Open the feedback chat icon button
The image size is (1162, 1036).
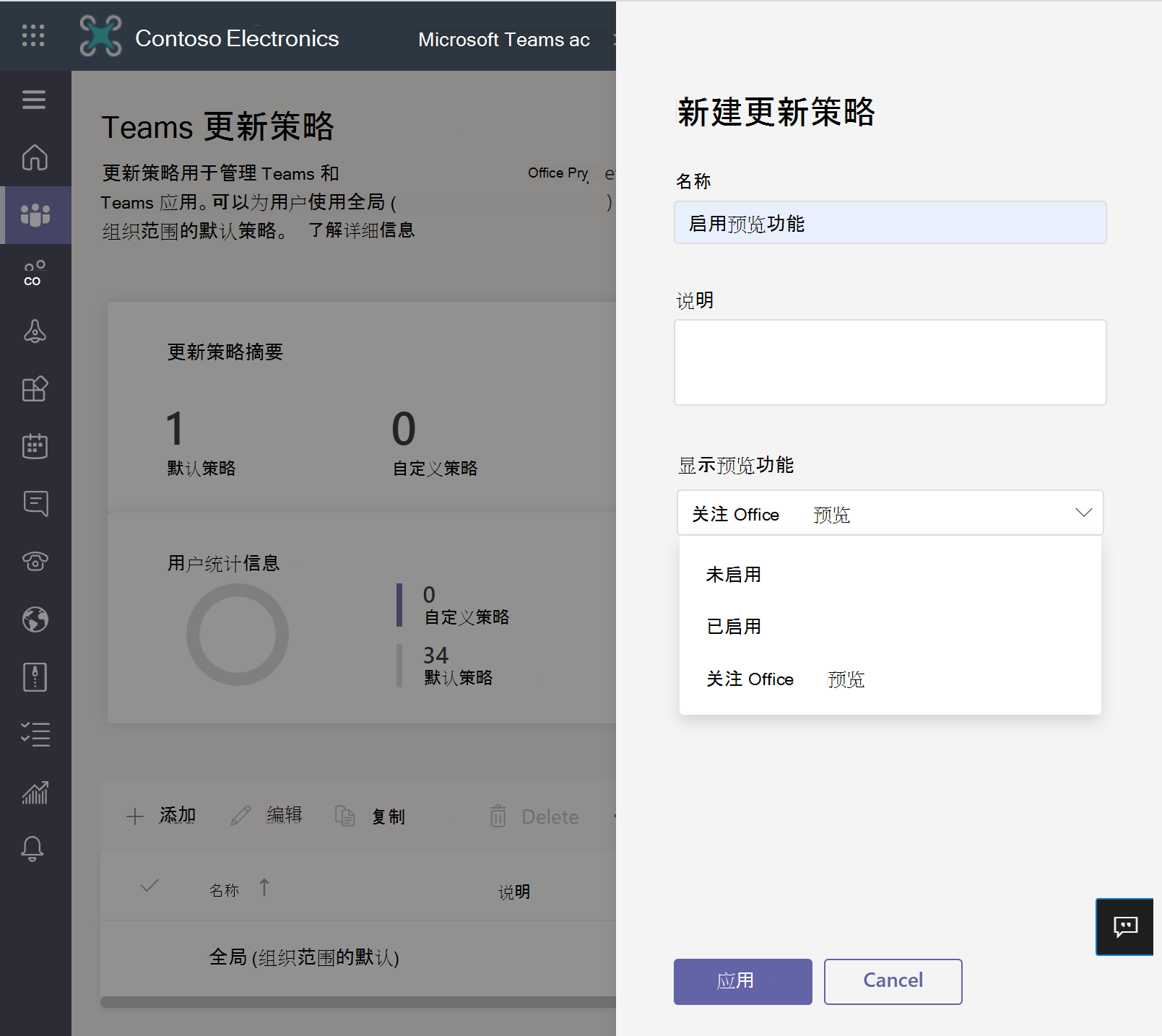pos(1125,927)
